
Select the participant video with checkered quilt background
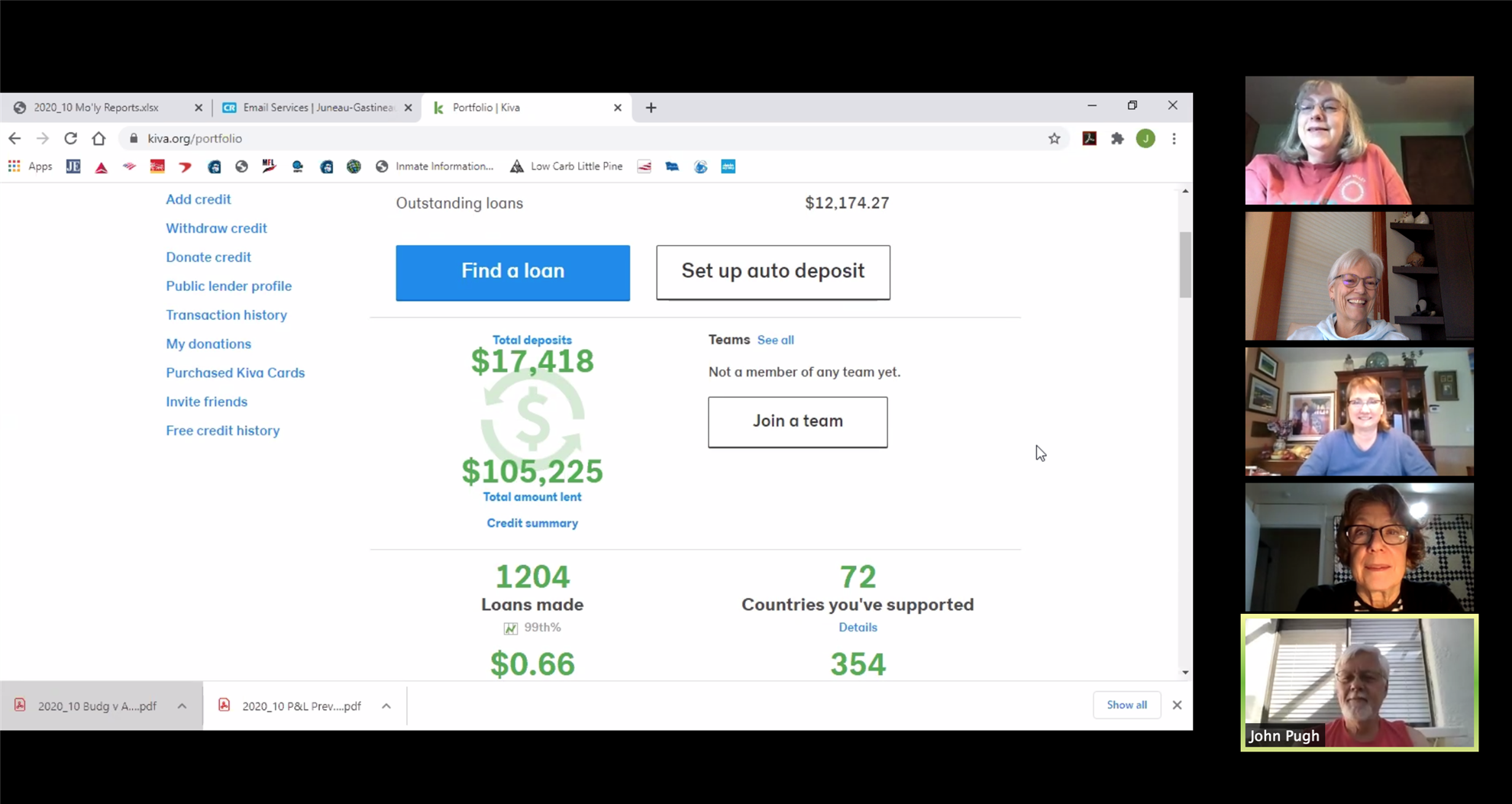(1359, 547)
